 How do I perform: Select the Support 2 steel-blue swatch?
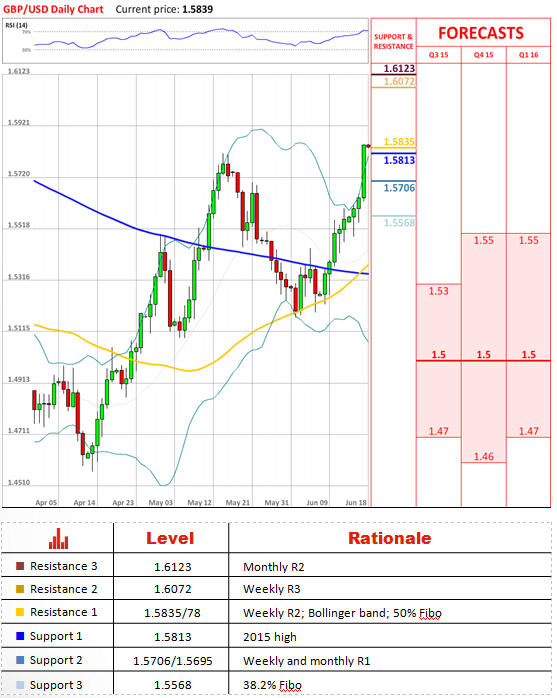pos(20,660)
